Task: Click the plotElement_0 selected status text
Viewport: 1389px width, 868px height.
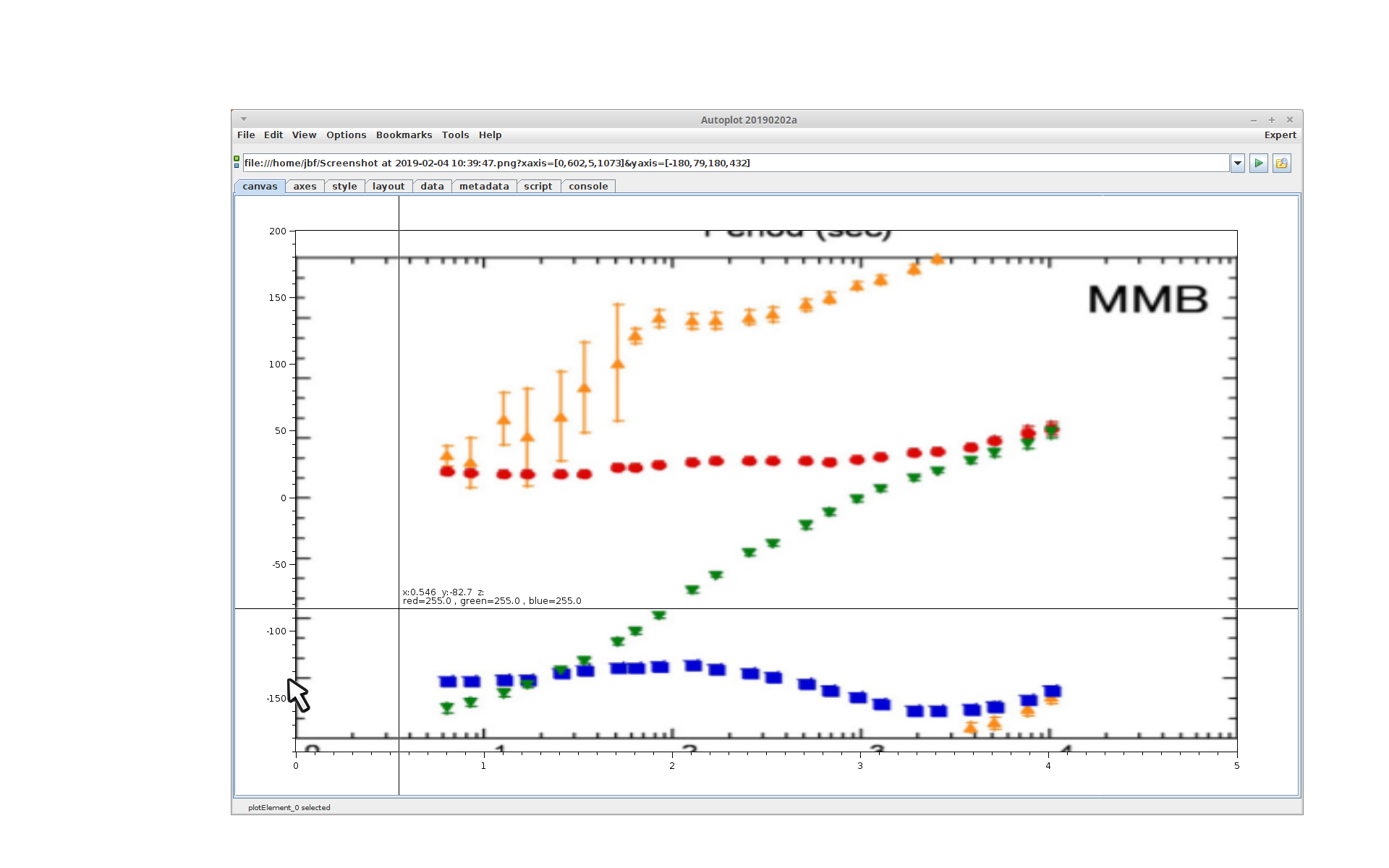Action: 289,808
